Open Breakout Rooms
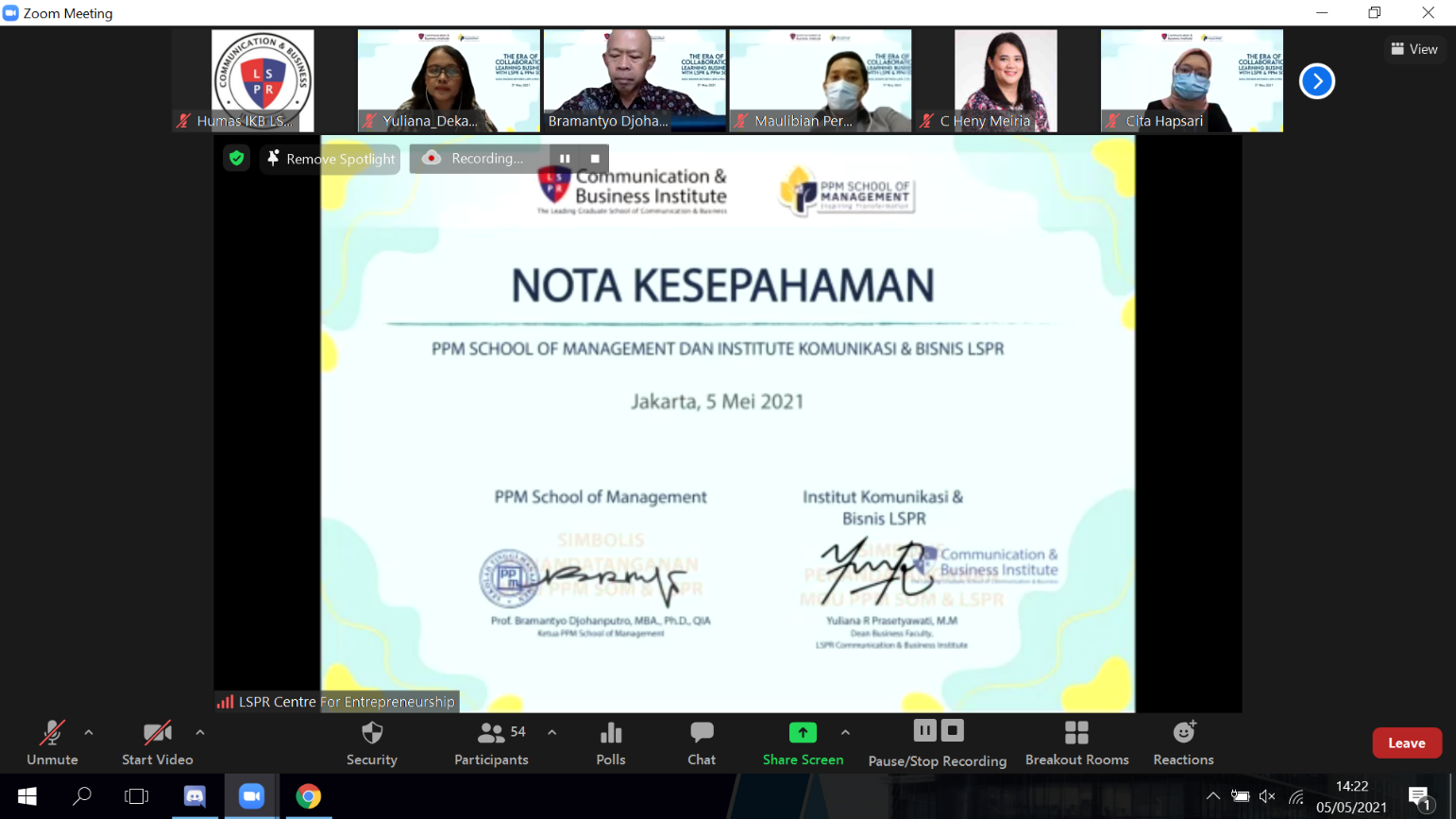 click(x=1076, y=742)
